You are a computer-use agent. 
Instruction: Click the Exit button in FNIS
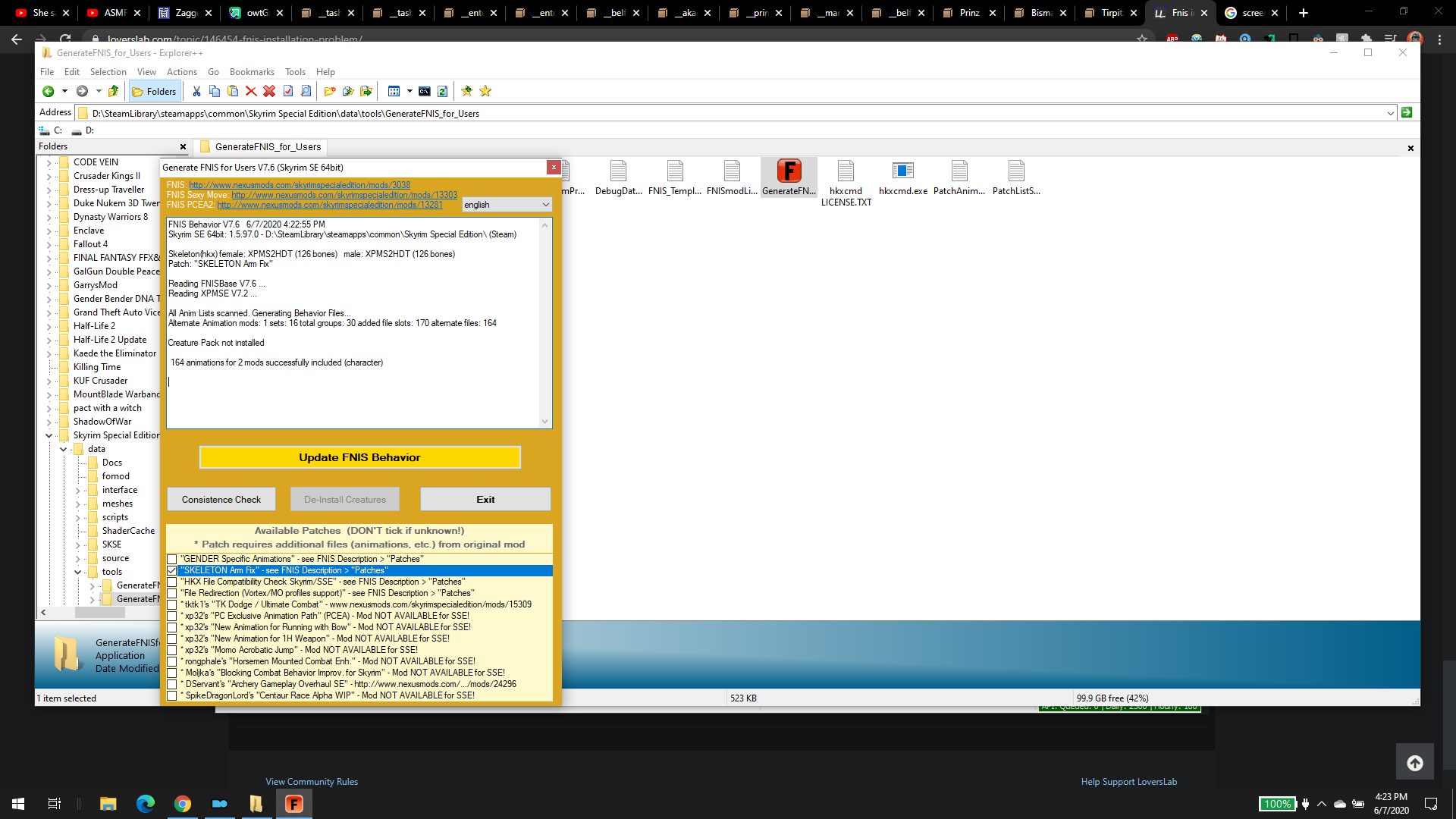pos(485,500)
